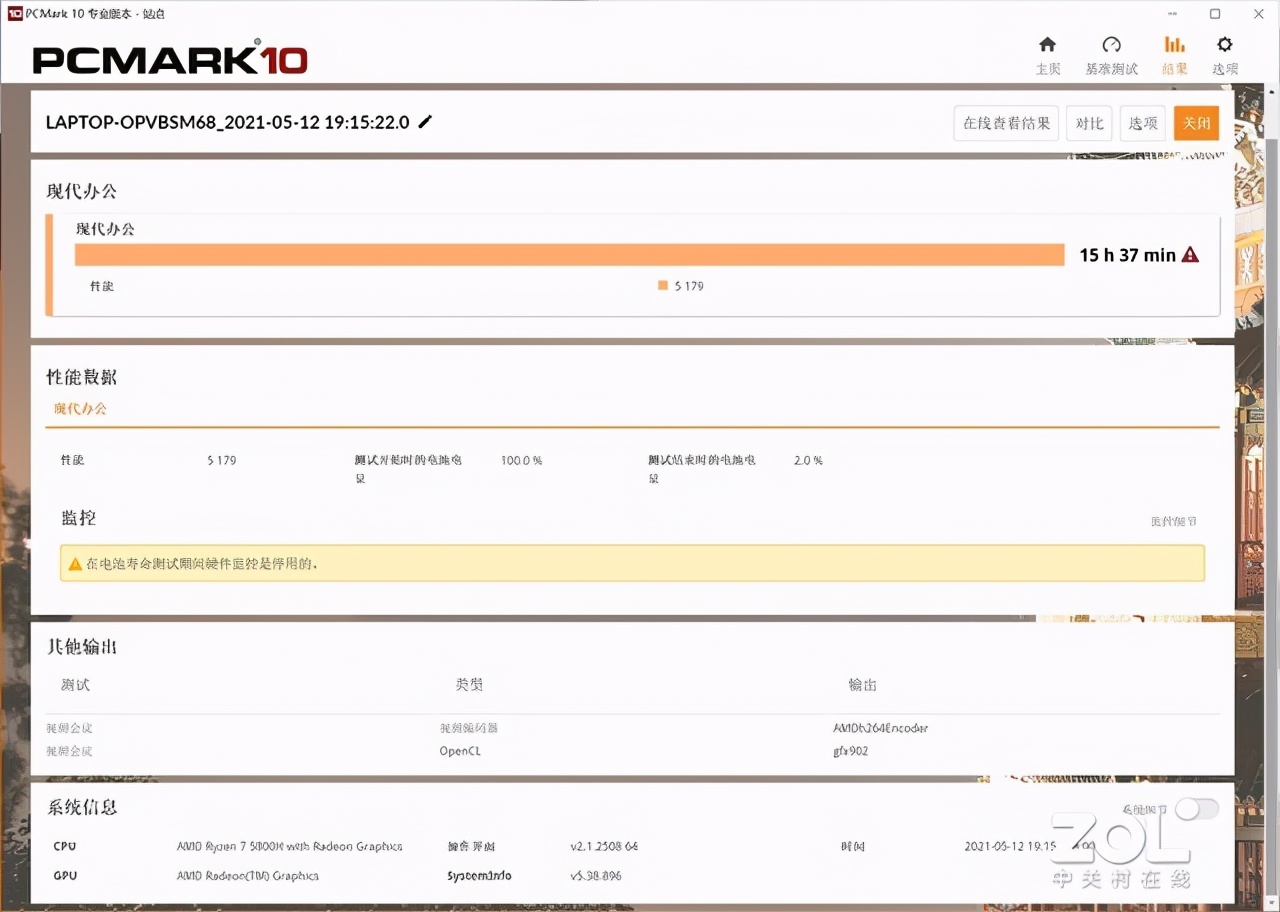This screenshot has height=912, width=1280.
Task: Click the PCMark 10 app icon in the title bar
Action: pyautogui.click(x=14, y=13)
